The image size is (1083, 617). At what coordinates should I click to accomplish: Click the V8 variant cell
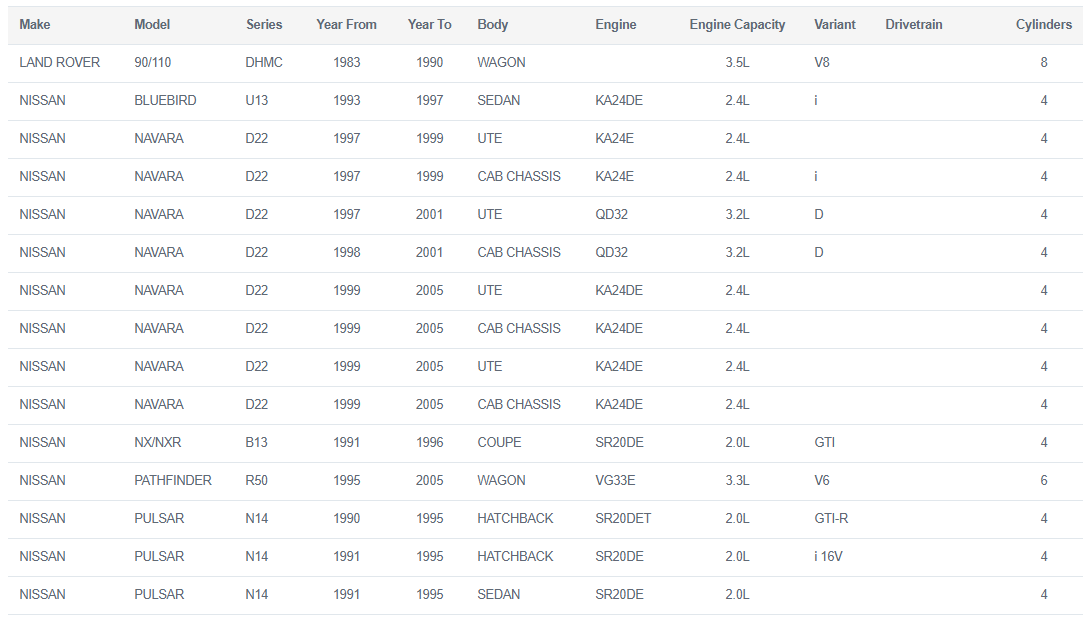822,62
